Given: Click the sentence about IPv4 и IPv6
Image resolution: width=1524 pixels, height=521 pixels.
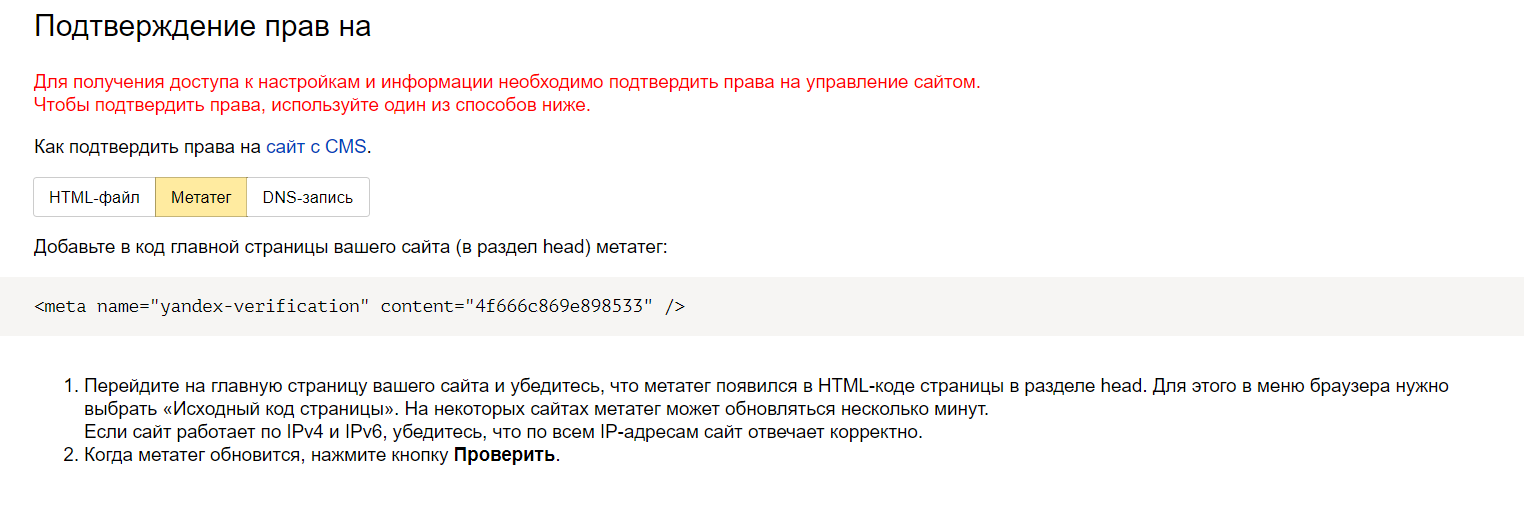Looking at the screenshot, I should click(503, 432).
